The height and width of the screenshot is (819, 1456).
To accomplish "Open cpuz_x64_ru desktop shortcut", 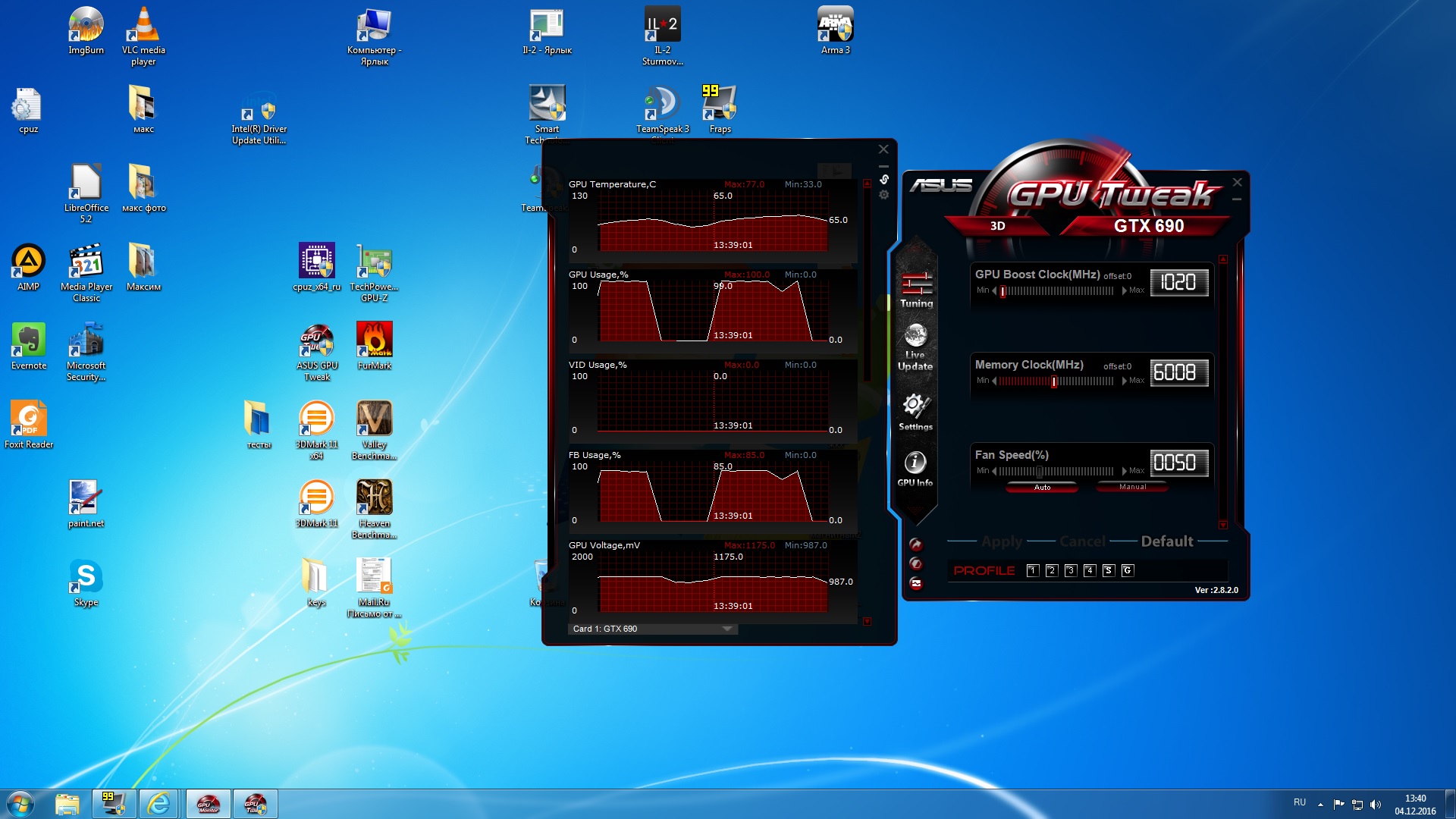I will (317, 268).
